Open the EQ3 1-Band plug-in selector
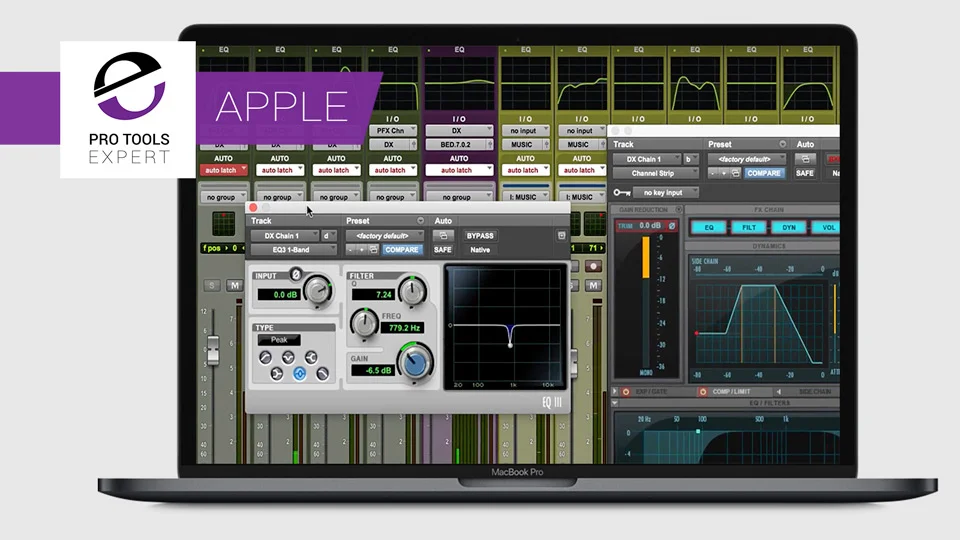This screenshot has width=960, height=540. [294, 250]
